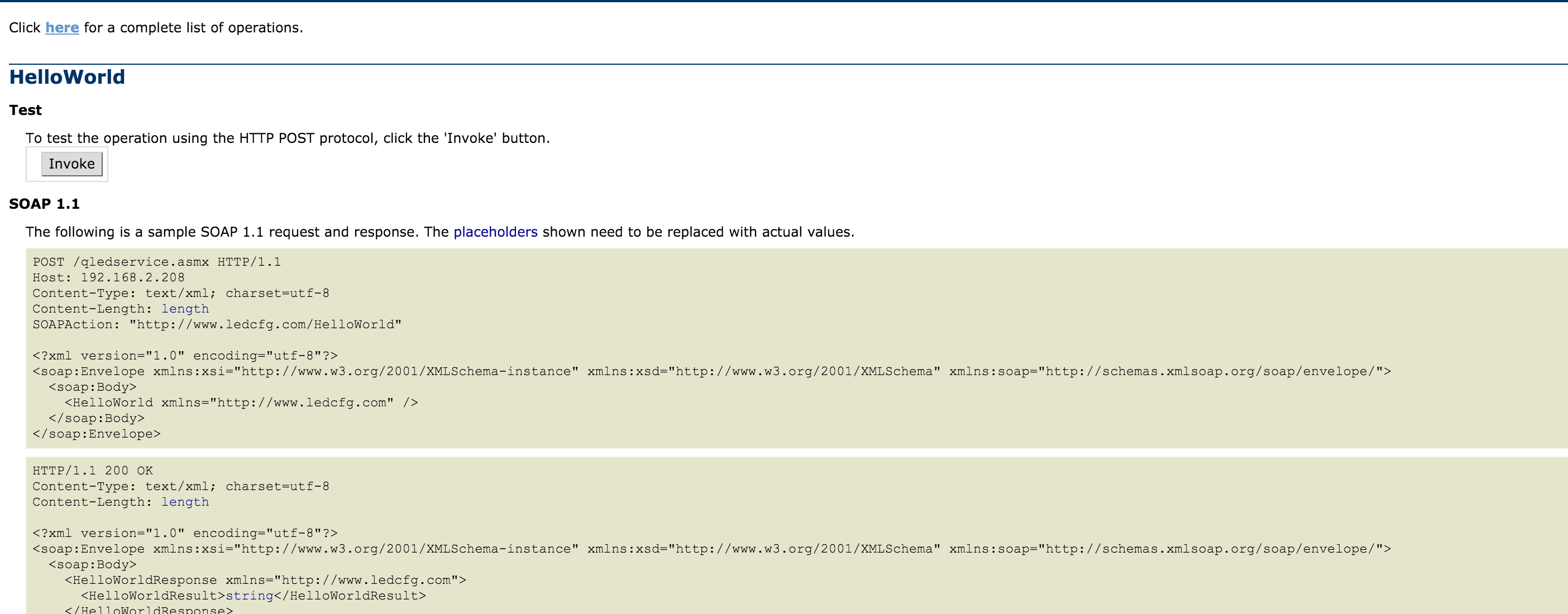Click request block's '</soap:Body>' closing tag

point(96,418)
